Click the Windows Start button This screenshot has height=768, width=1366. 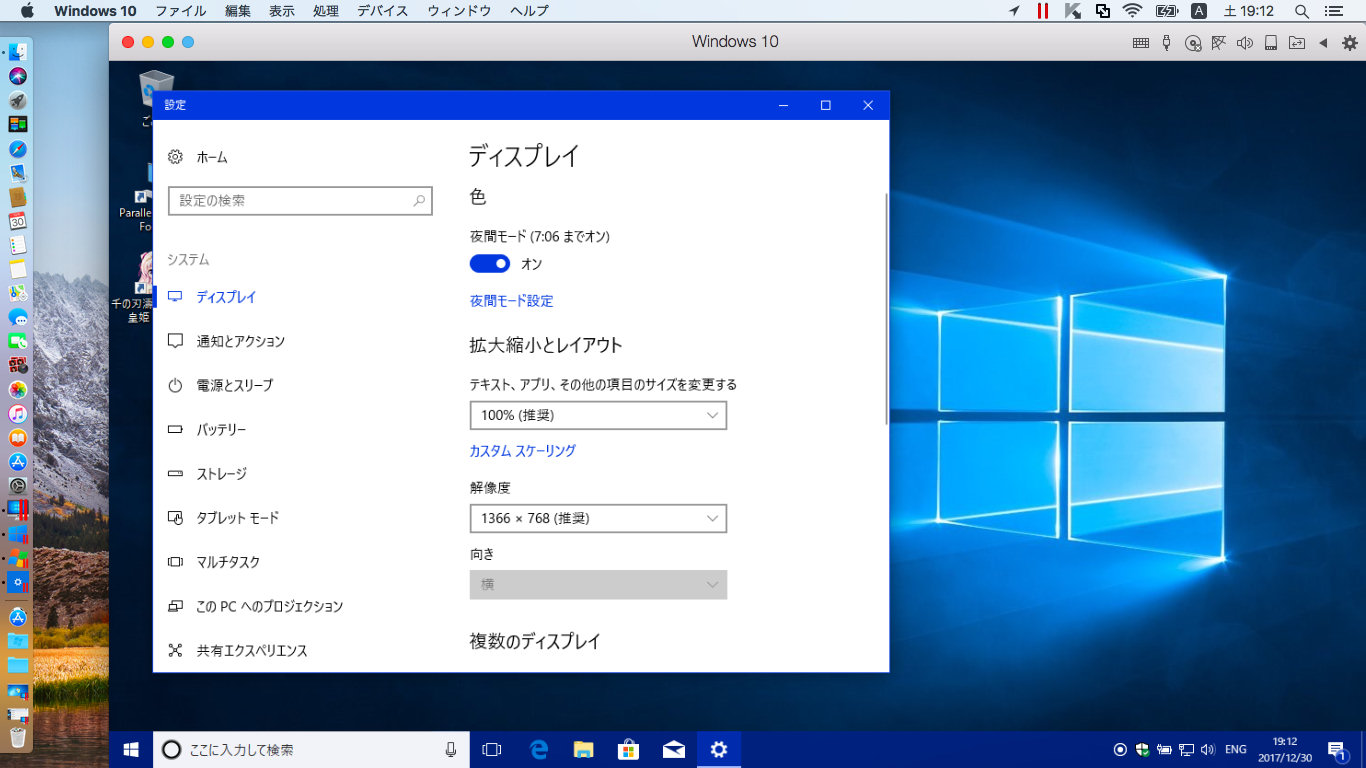pyautogui.click(x=131, y=749)
